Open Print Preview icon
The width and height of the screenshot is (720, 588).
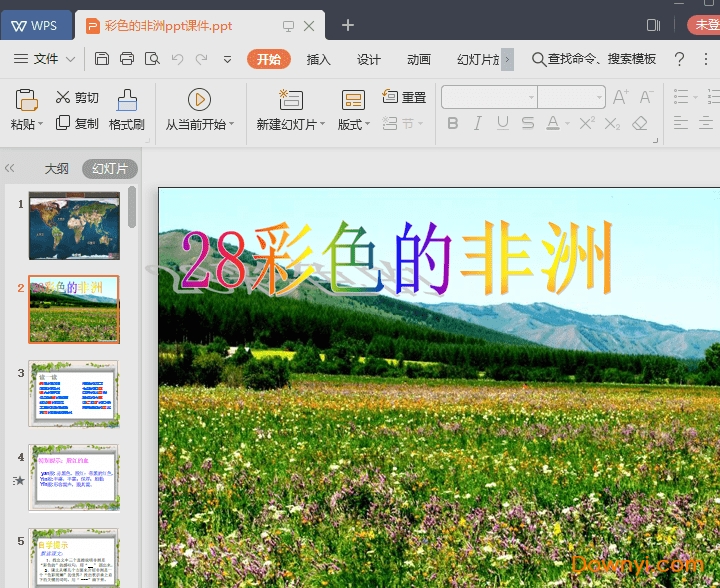pos(152,59)
